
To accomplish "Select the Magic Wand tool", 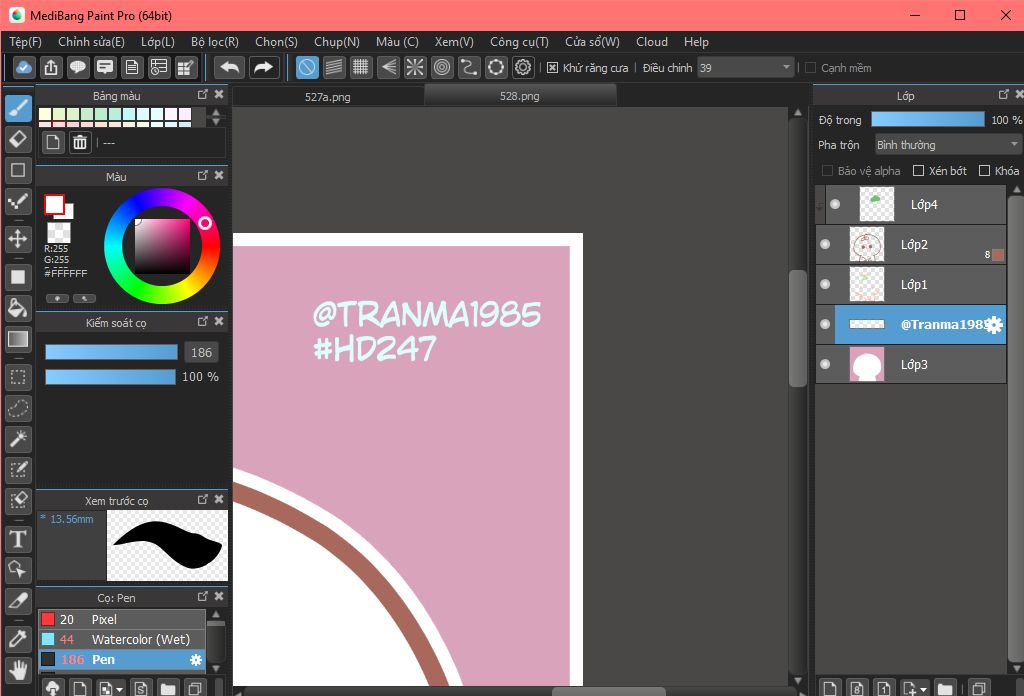I will click(18, 439).
